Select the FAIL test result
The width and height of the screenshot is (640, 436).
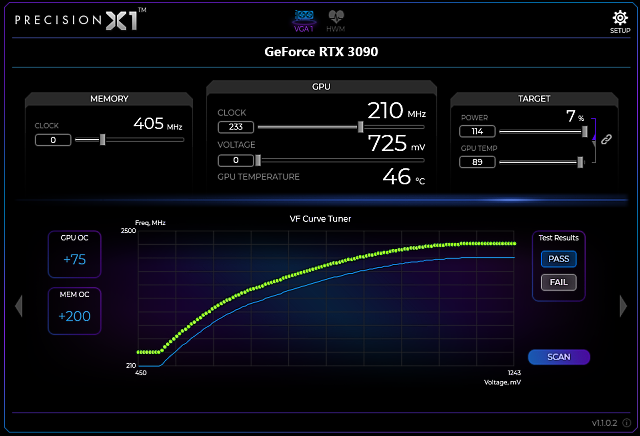click(x=559, y=282)
